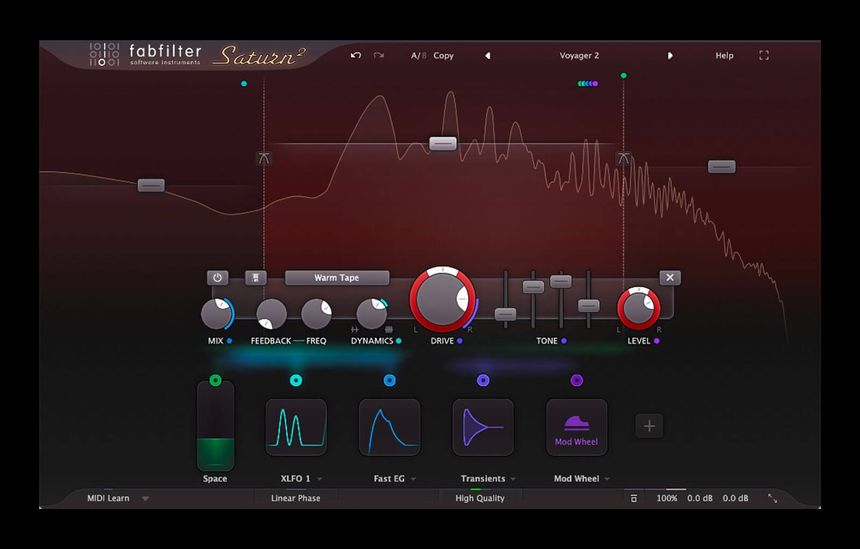
Task: Remove the band with the X button
Action: 670,278
